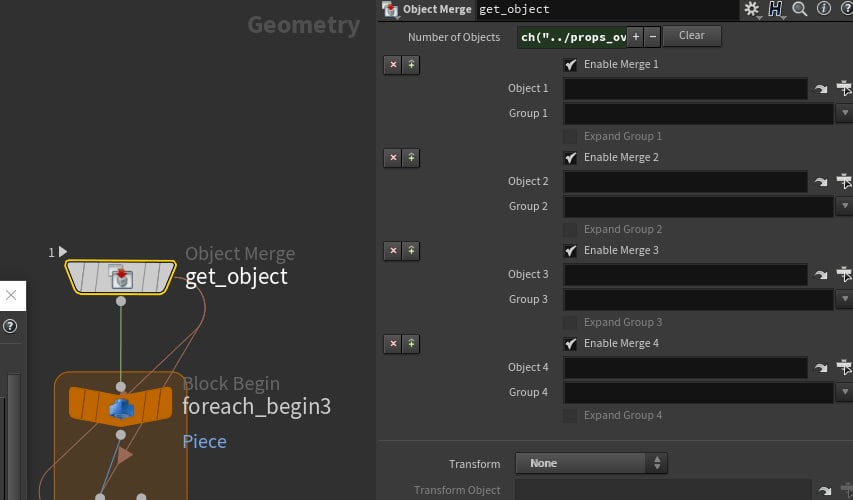
Task: Remove merge entry 1 with red X
Action: pos(393,65)
